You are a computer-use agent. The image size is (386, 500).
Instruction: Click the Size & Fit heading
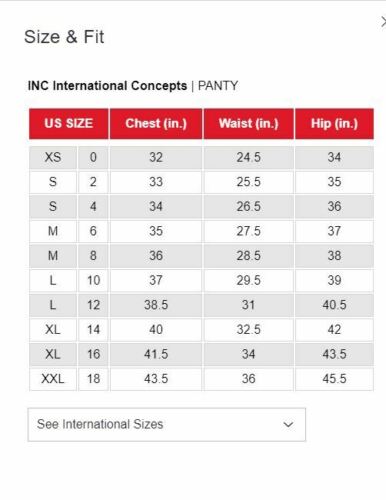(64, 37)
